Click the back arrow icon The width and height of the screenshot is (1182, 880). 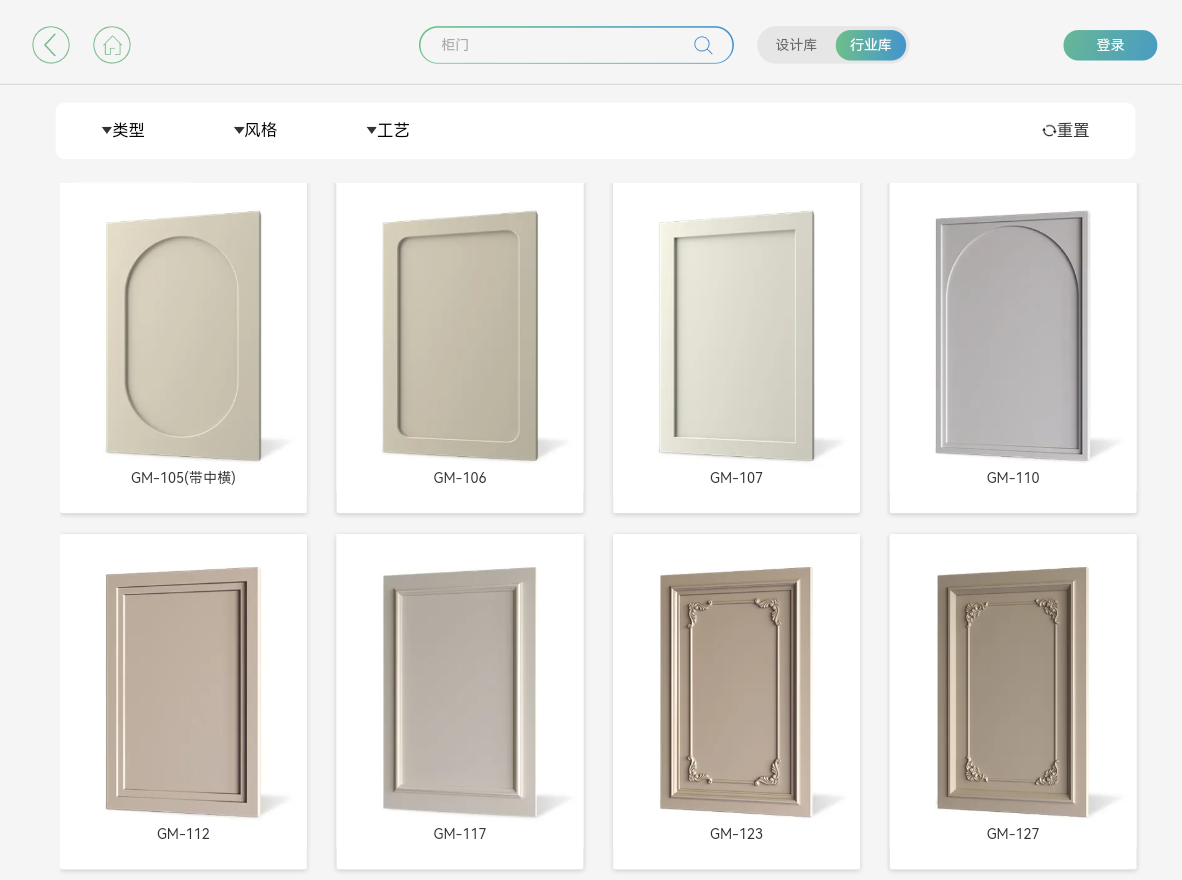point(51,45)
